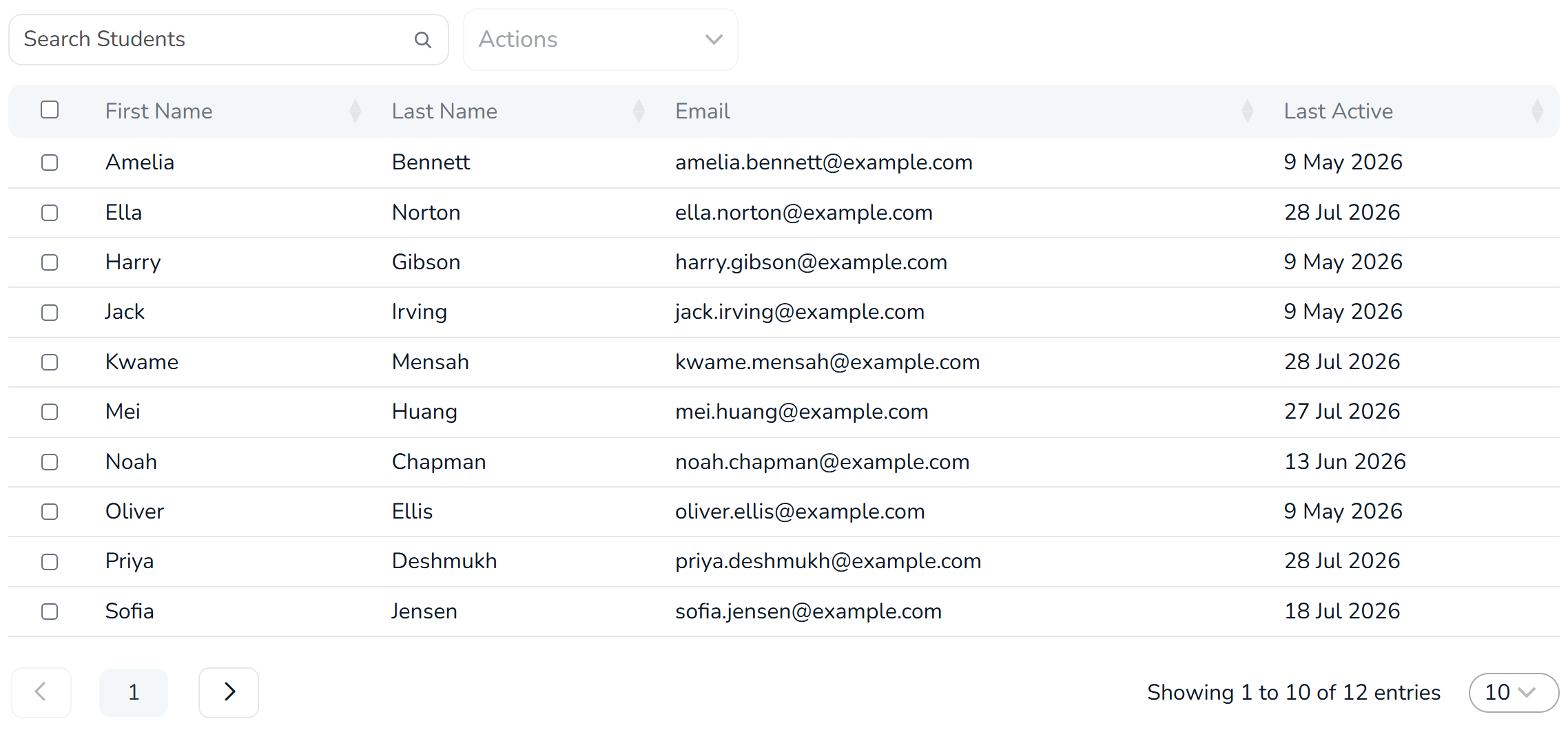The image size is (1568, 741).
Task: Sort by First Name column arrows
Action: [x=355, y=111]
